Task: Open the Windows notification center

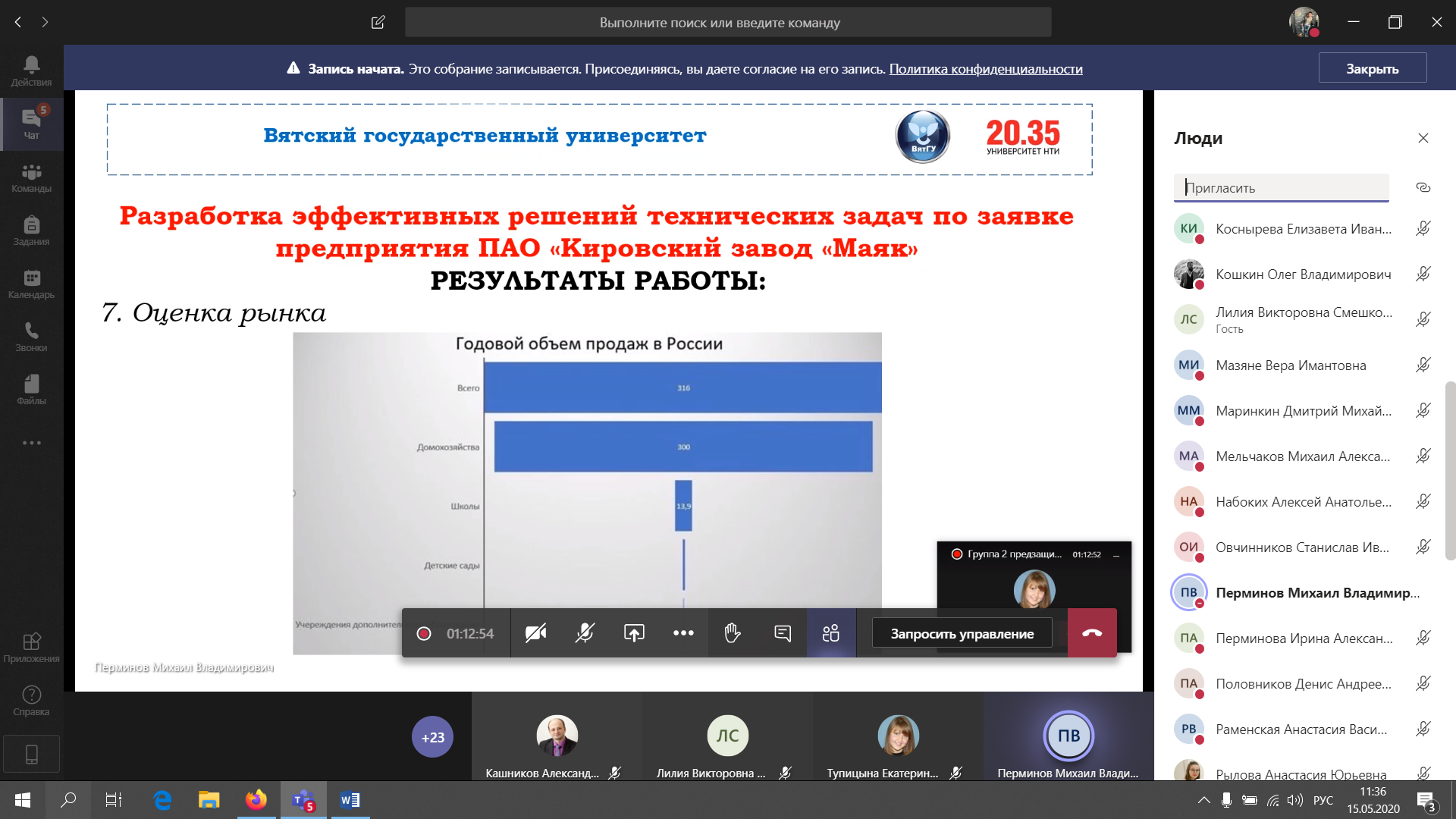Action: click(1426, 800)
